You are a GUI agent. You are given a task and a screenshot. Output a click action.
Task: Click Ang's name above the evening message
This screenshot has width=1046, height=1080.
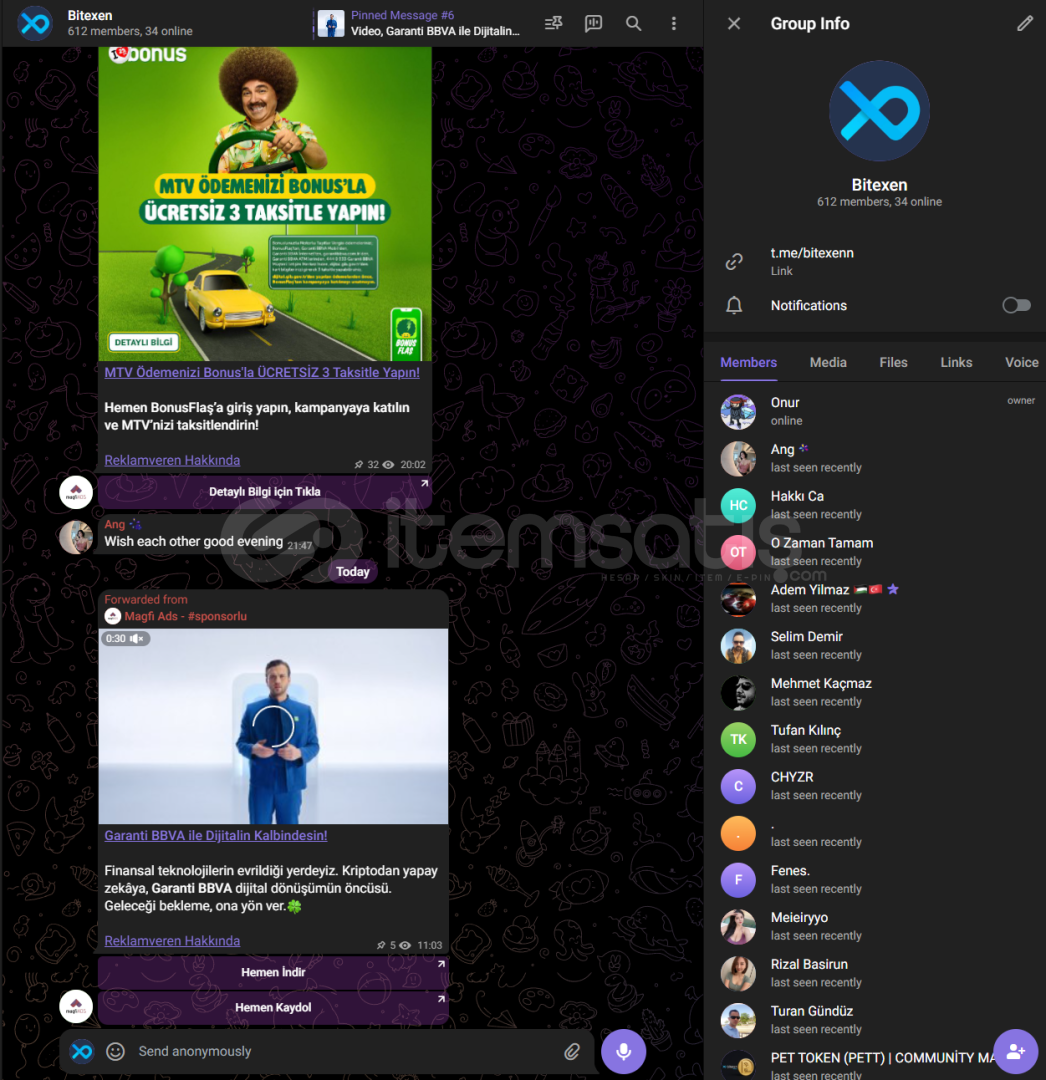[114, 524]
